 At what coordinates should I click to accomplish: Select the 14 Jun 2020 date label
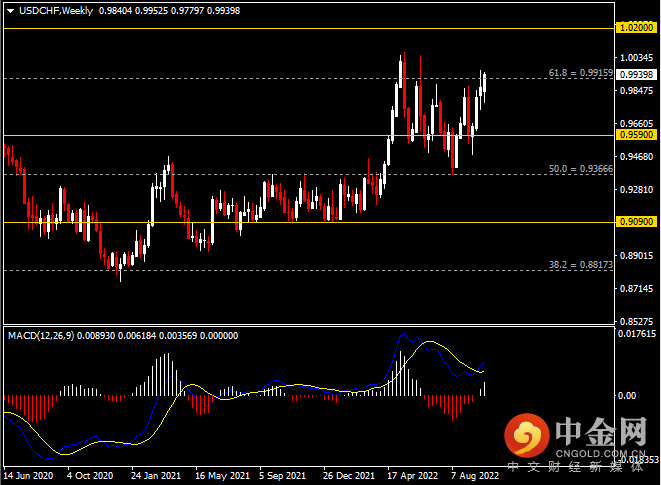click(28, 476)
